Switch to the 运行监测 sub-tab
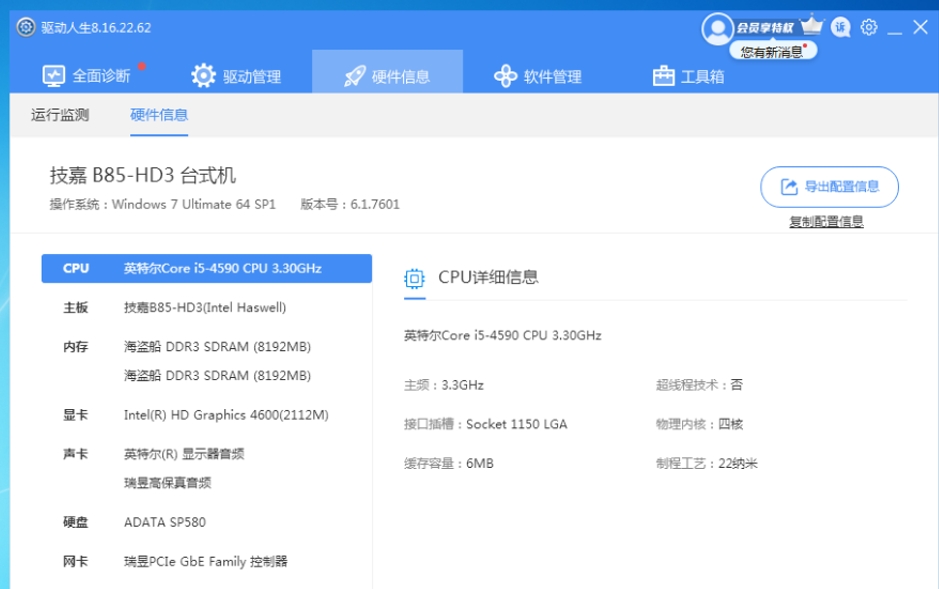 (60, 115)
